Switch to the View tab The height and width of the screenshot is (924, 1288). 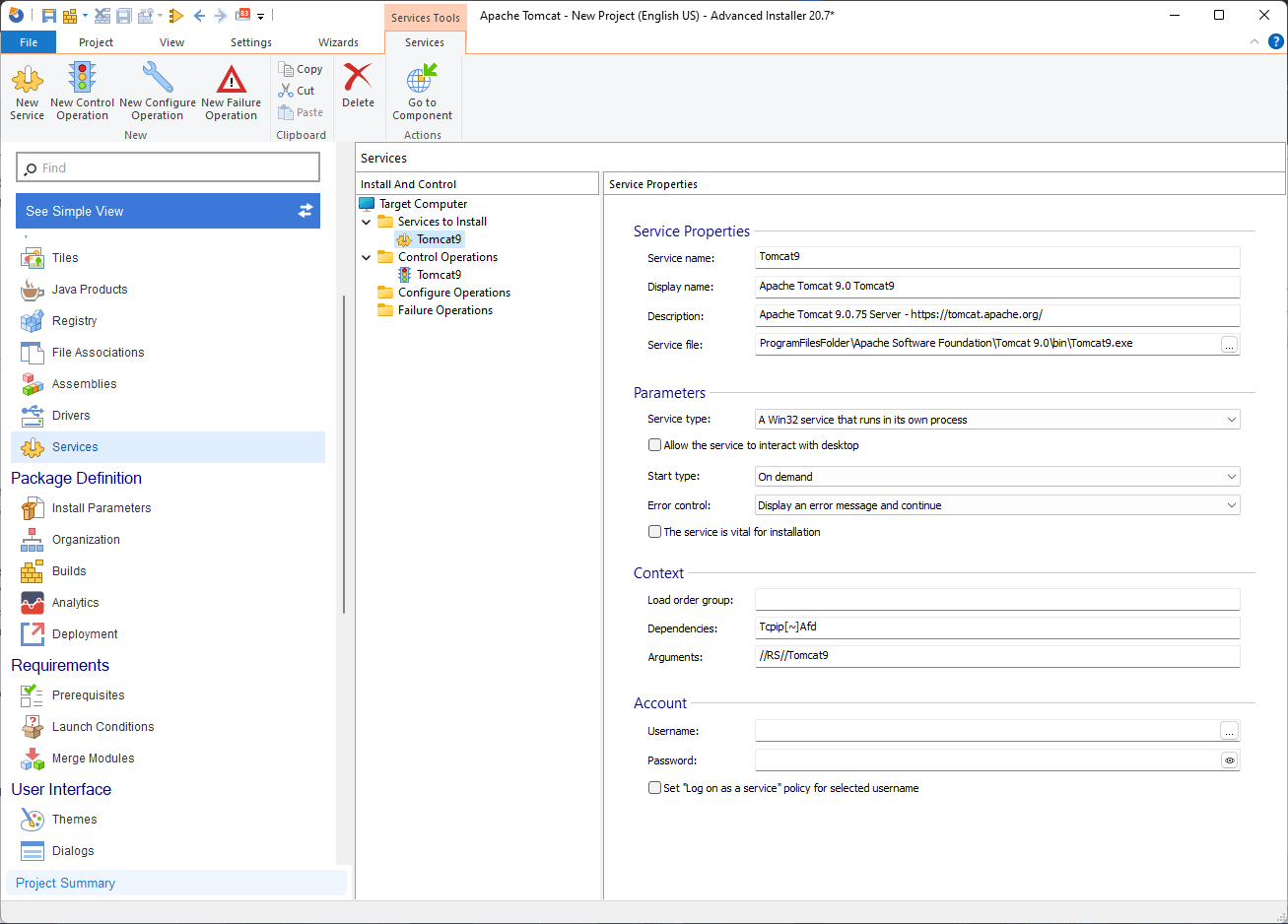click(172, 42)
